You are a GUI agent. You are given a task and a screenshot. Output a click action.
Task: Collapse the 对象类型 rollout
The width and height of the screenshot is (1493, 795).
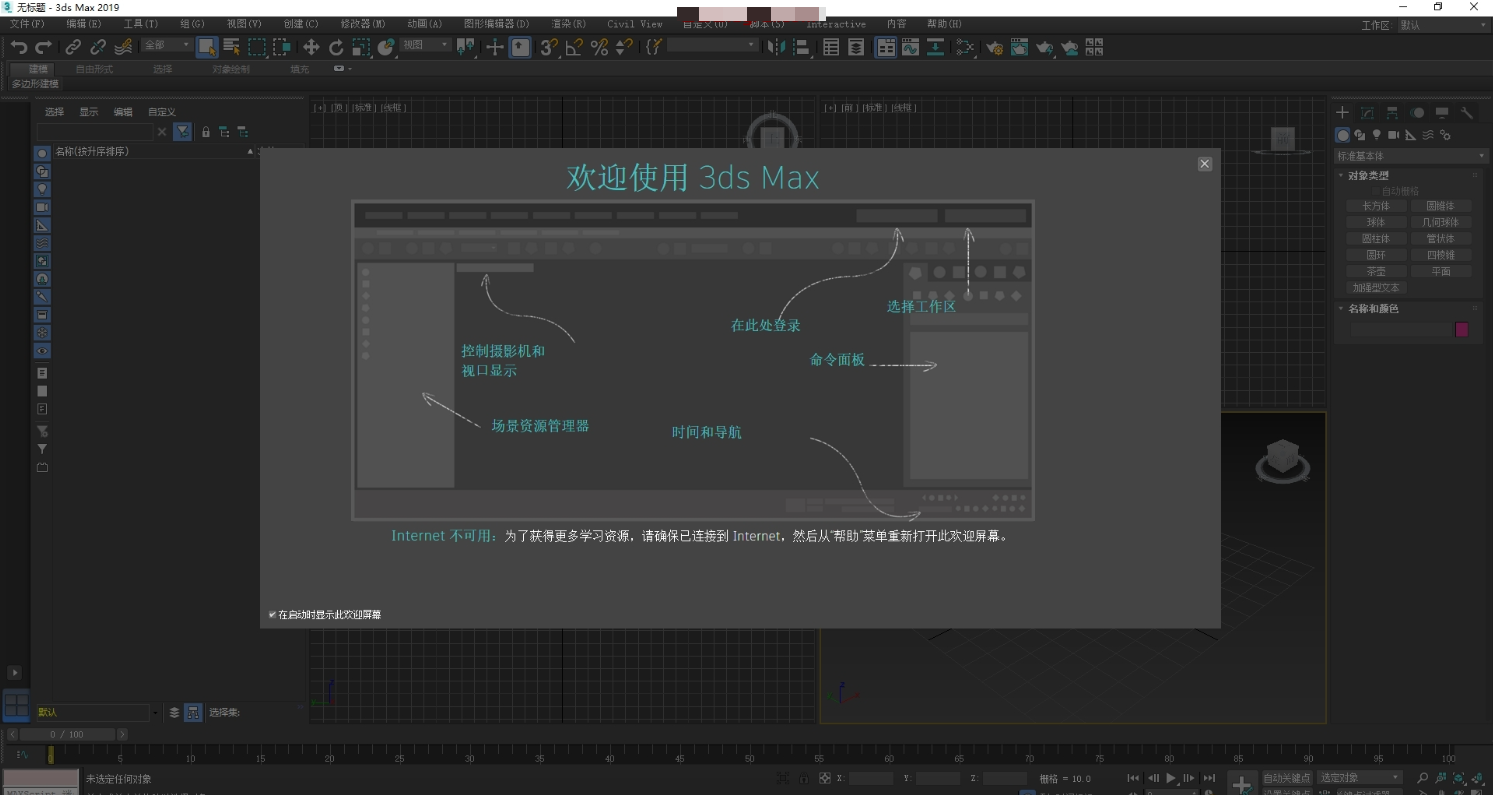(x=1368, y=175)
